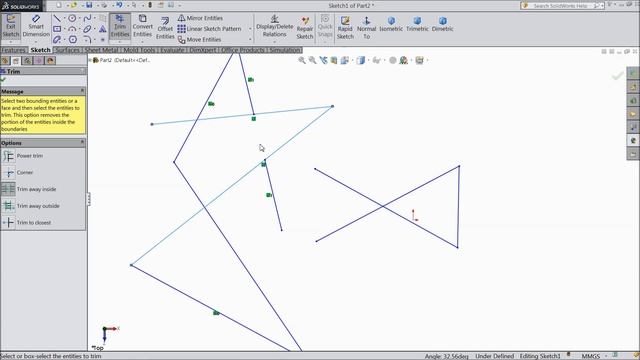Click the New document icon

click(x=59, y=5)
